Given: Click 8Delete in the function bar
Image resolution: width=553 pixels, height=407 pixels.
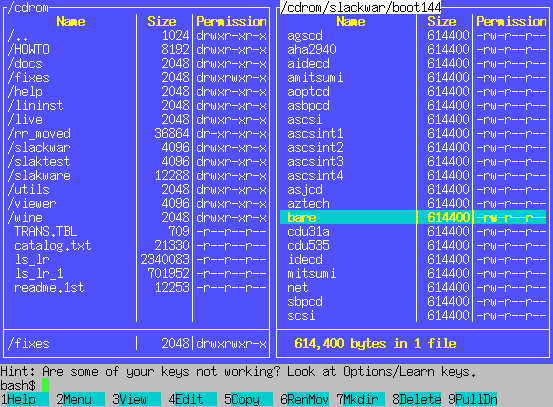Looking at the screenshot, I should click(417, 399).
